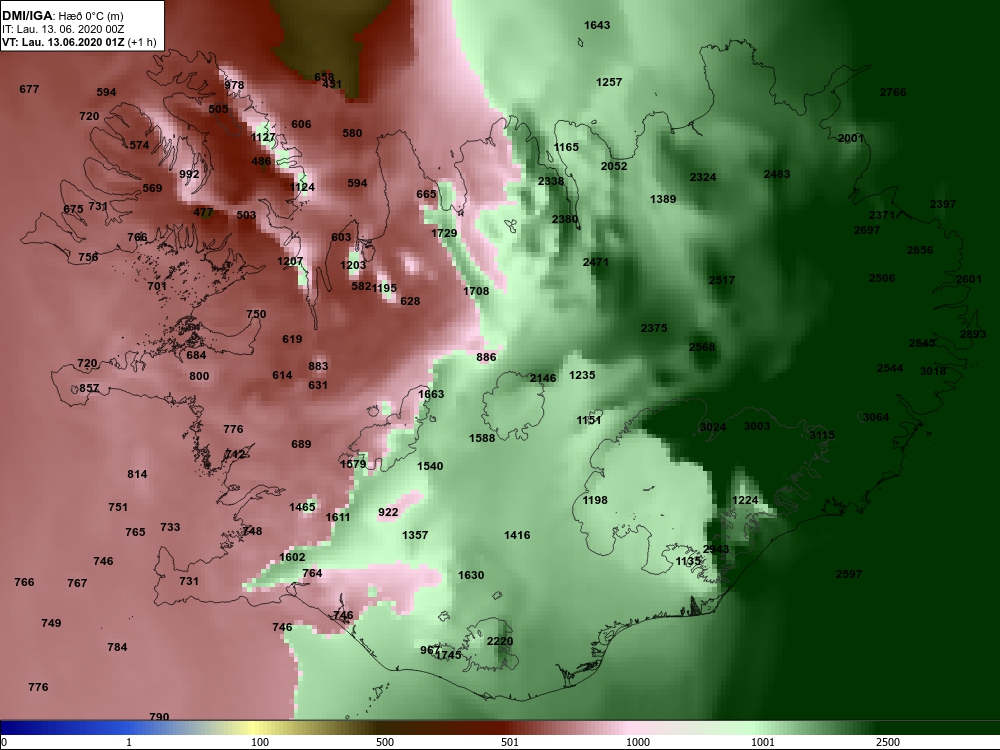Click the map value '2146'
This screenshot has height=750, width=1000.
[543, 378]
